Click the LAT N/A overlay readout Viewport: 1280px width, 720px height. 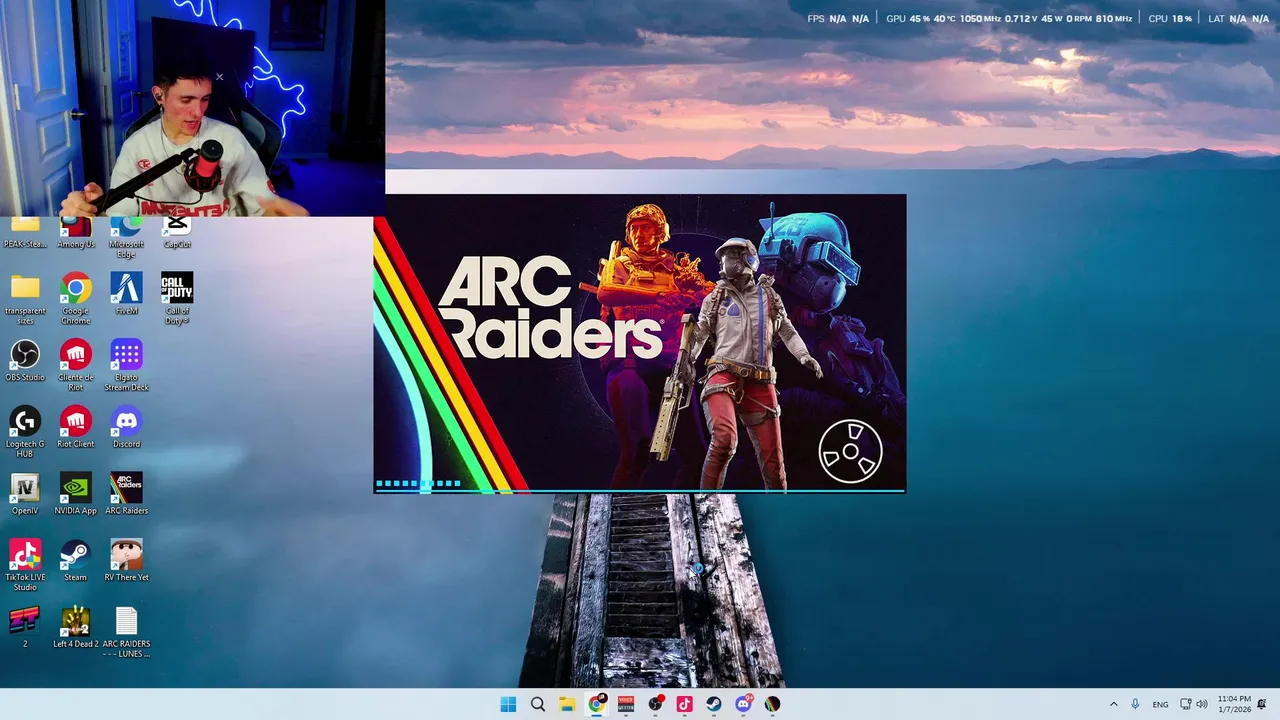[1238, 19]
